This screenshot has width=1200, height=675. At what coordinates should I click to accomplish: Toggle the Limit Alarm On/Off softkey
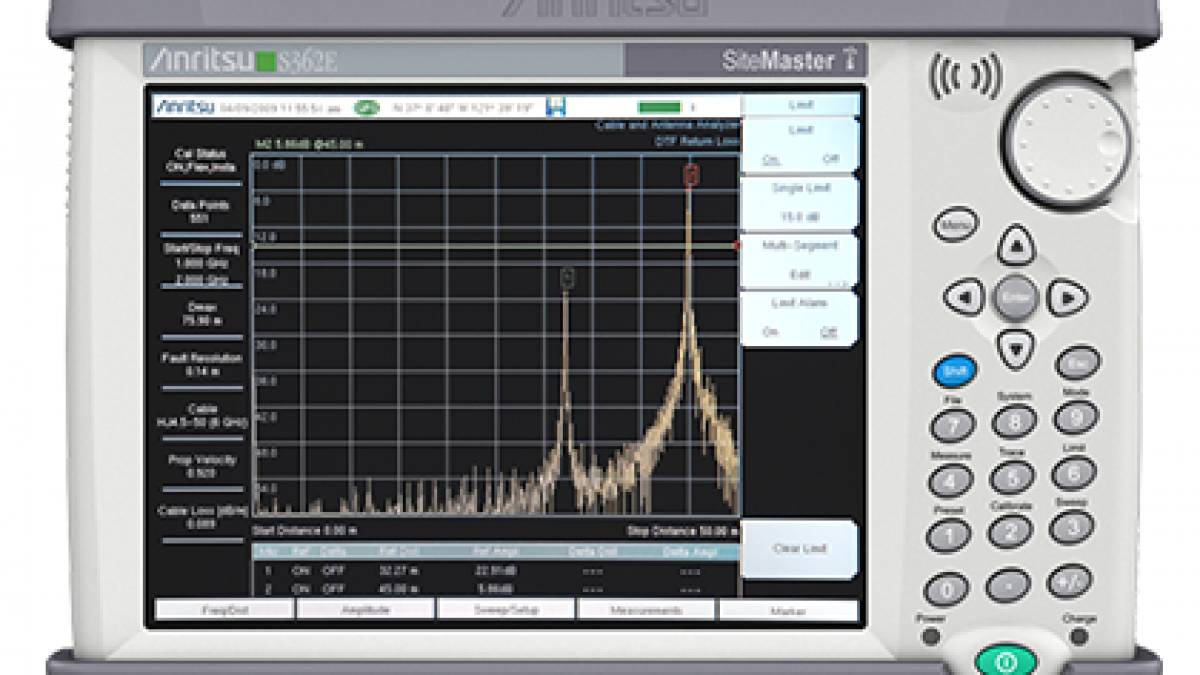click(x=800, y=318)
